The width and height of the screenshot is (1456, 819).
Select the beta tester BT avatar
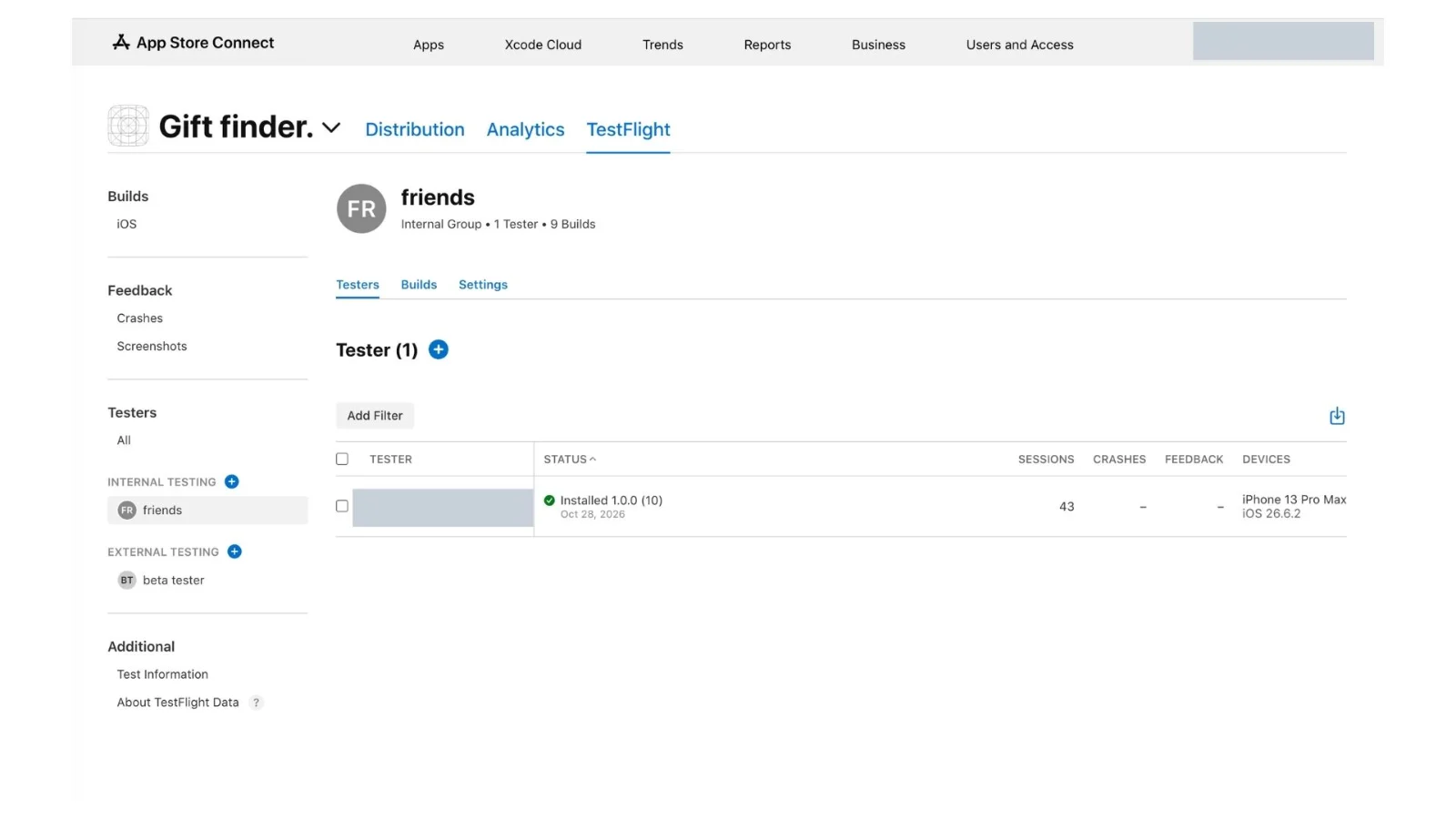pos(126,580)
